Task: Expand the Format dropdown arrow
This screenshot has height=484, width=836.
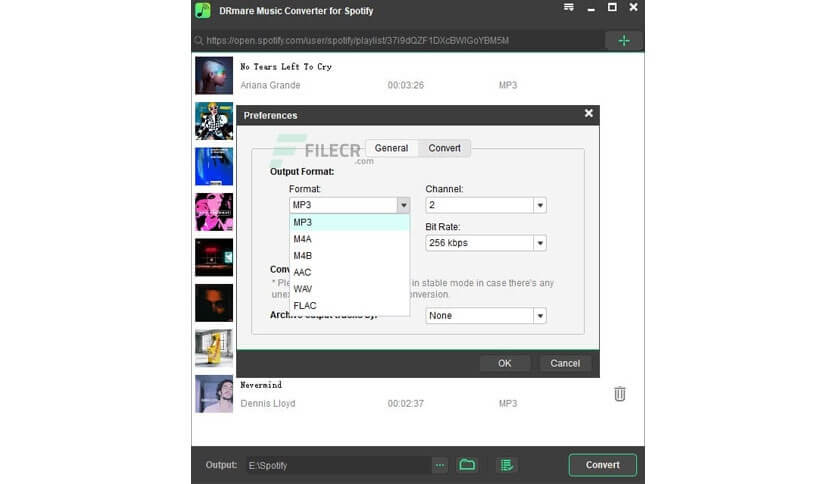Action: pyautogui.click(x=404, y=205)
